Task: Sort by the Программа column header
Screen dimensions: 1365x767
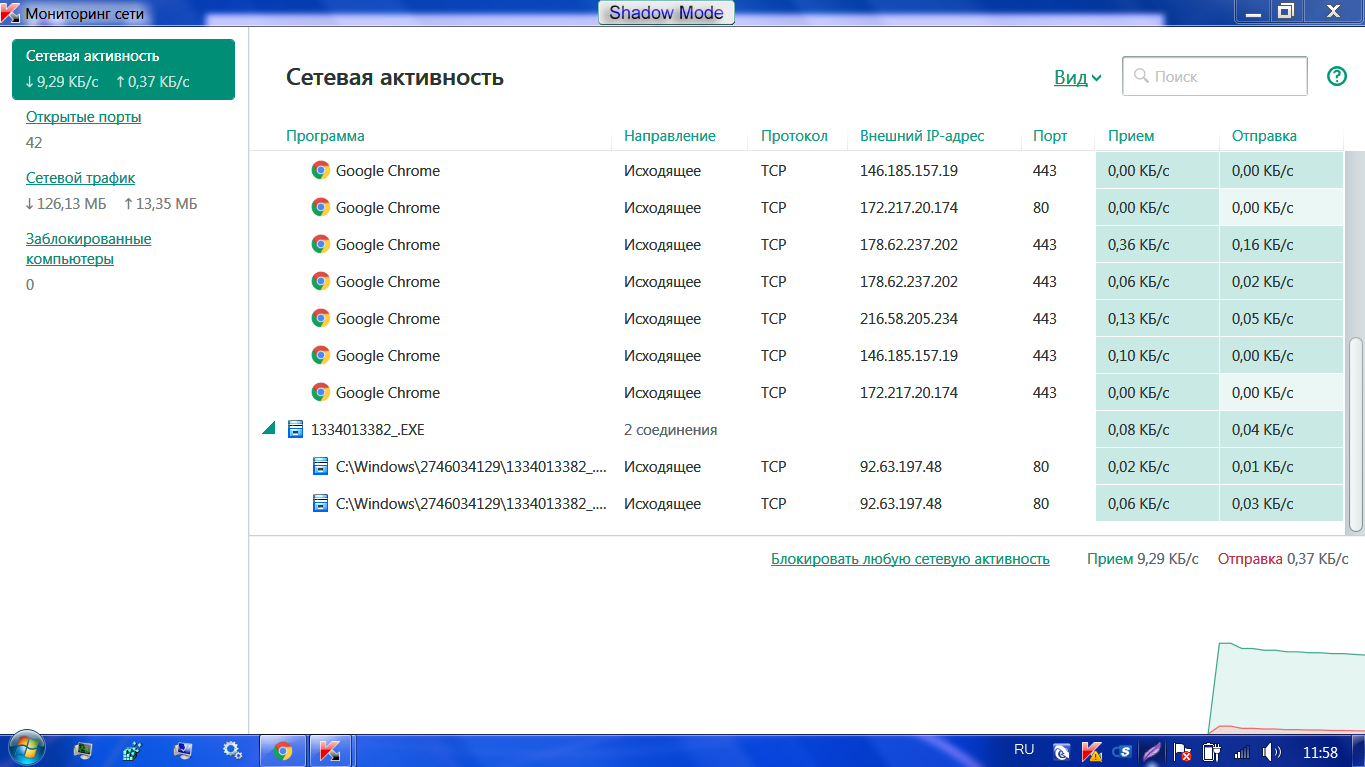Action: coord(325,136)
